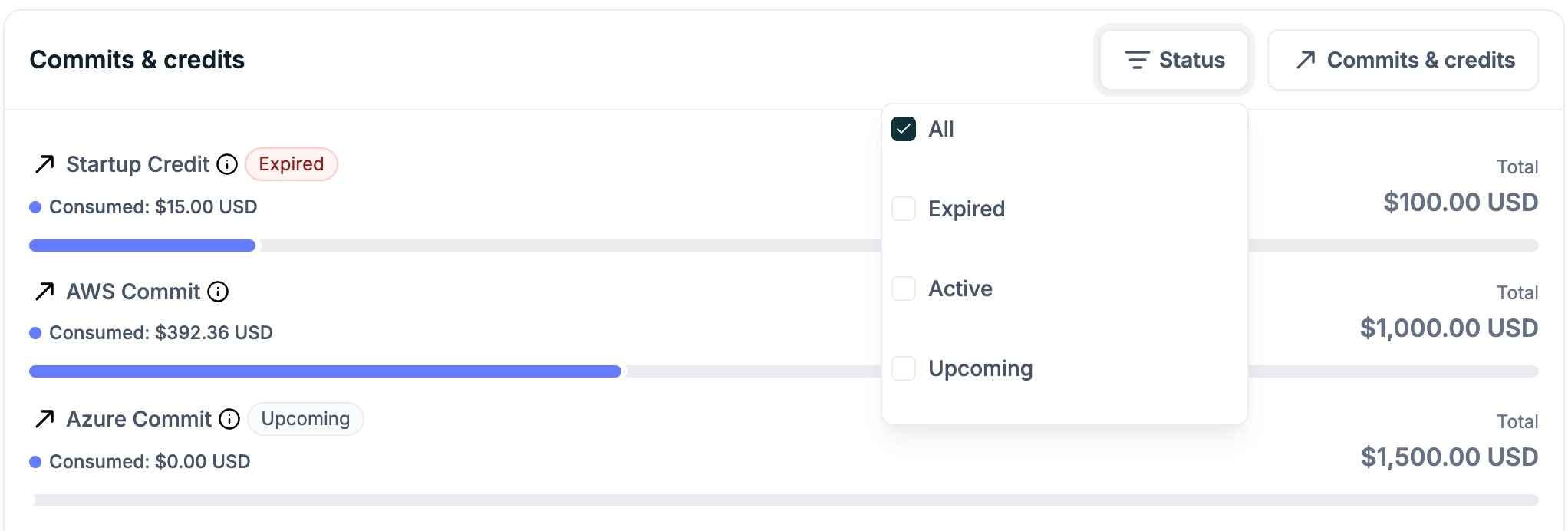The image size is (1568, 531).
Task: Click the info icon next to AWS Commit
Action: pos(219,292)
